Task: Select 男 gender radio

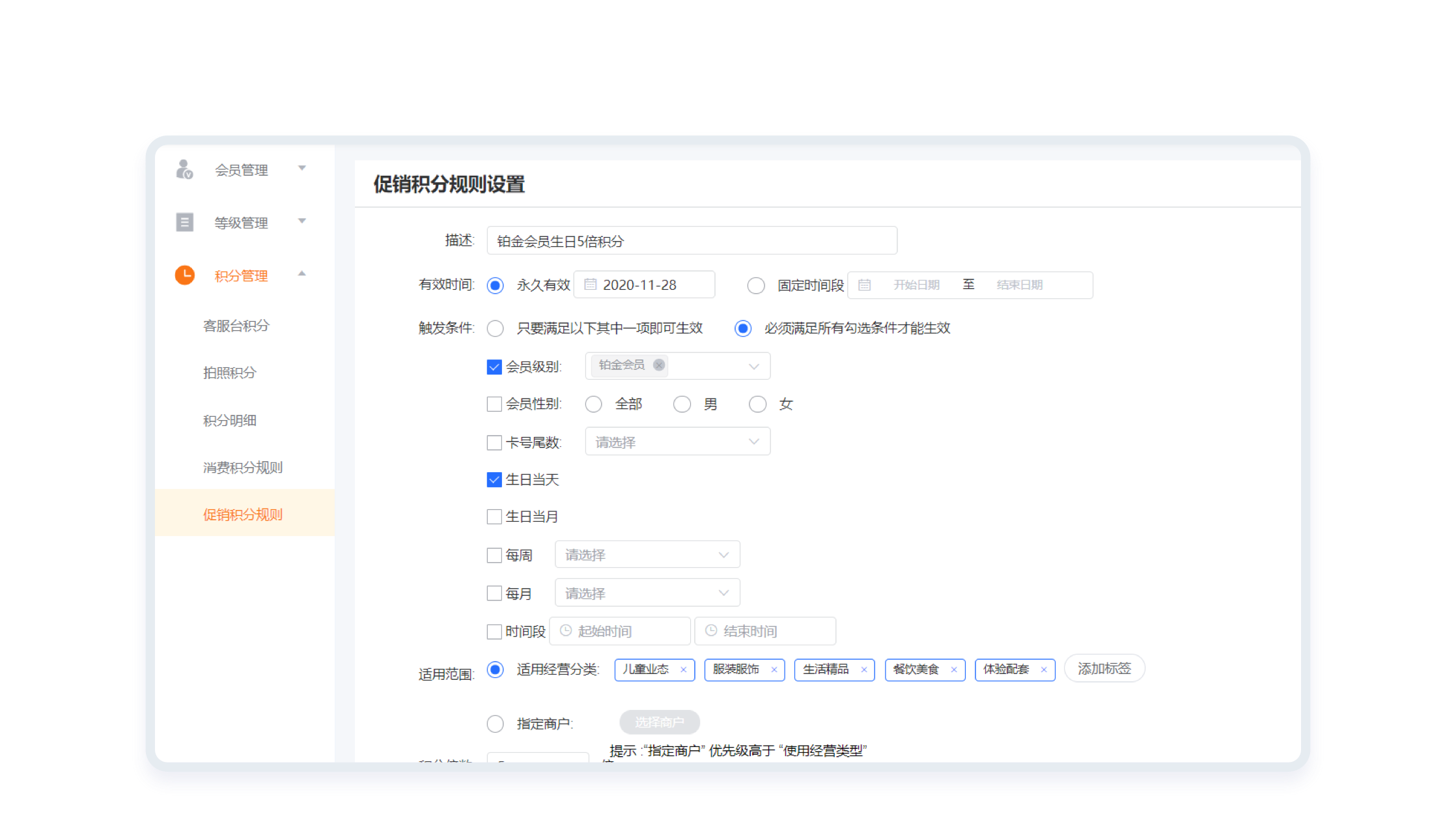Action: point(682,404)
